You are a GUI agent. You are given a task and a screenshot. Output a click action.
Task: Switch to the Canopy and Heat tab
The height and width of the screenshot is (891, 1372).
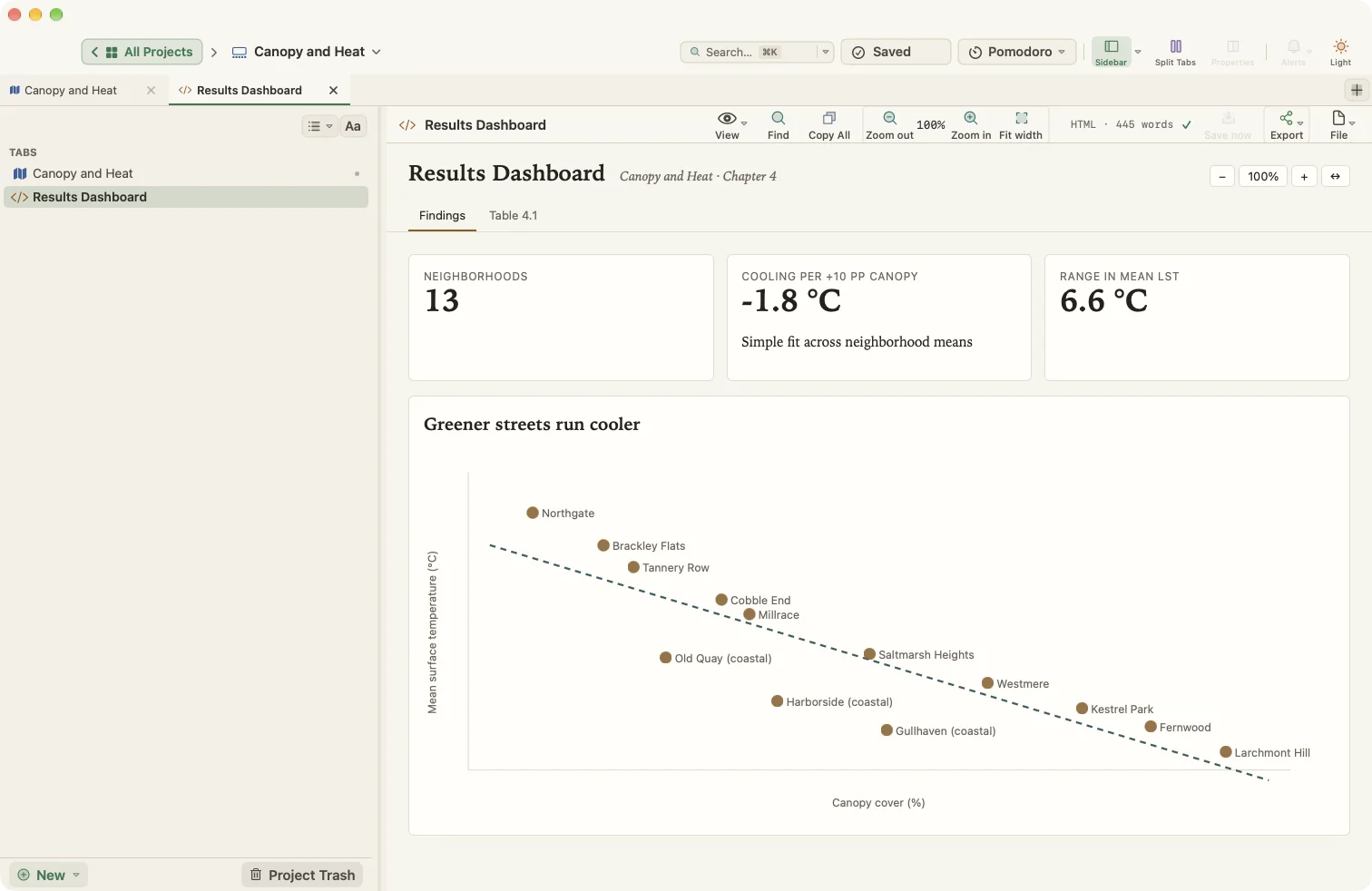(x=71, y=90)
